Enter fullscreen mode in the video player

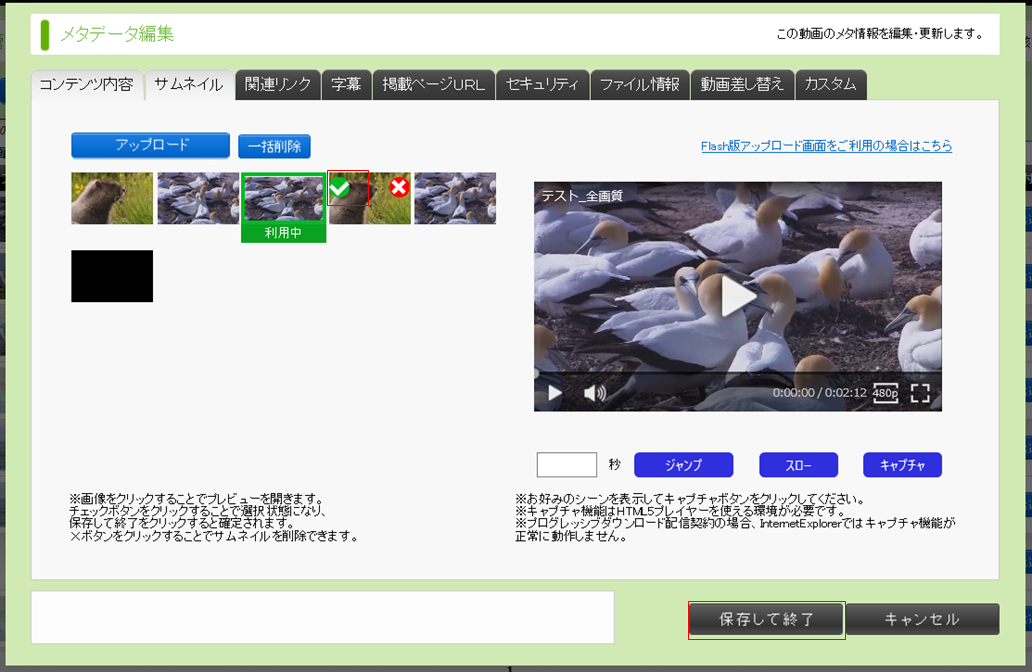click(x=920, y=393)
